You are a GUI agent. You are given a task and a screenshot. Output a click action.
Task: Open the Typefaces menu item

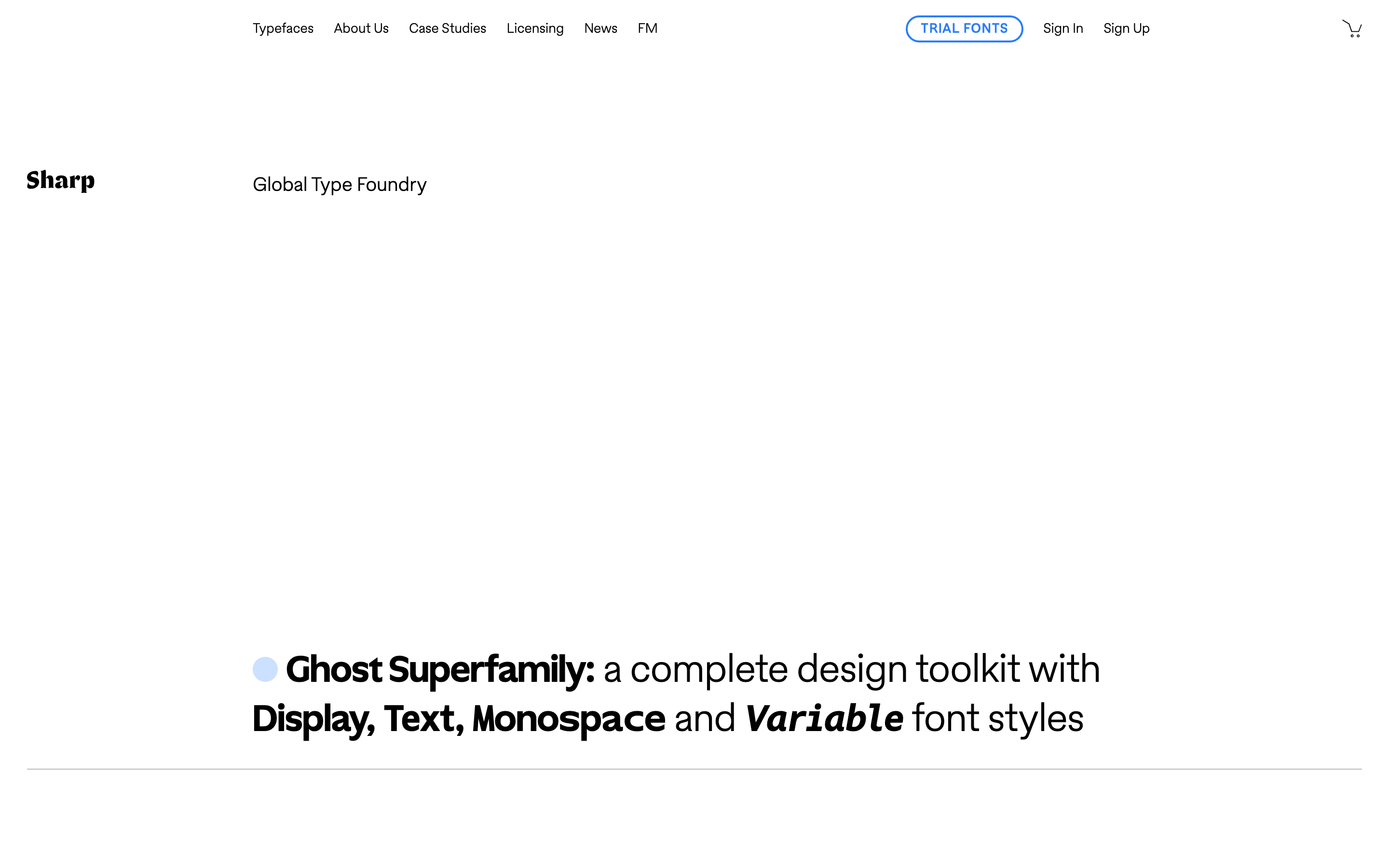click(x=283, y=29)
